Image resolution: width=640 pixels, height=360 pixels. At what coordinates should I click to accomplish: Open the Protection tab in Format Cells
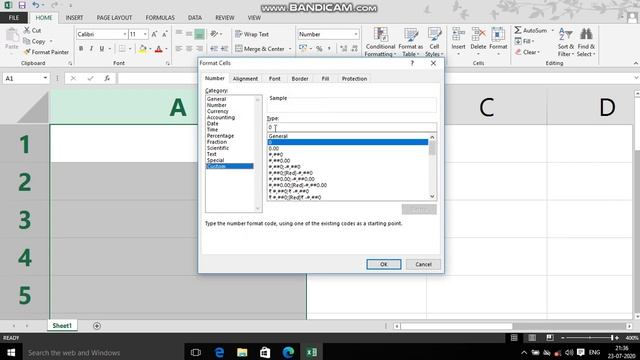point(354,78)
